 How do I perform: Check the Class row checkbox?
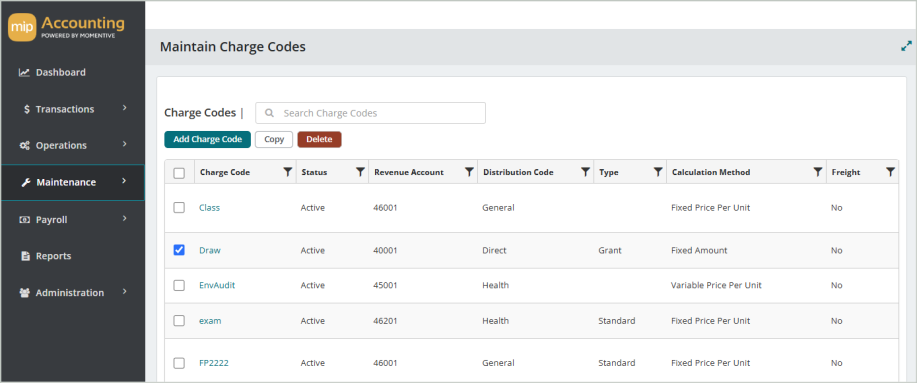pyautogui.click(x=180, y=208)
